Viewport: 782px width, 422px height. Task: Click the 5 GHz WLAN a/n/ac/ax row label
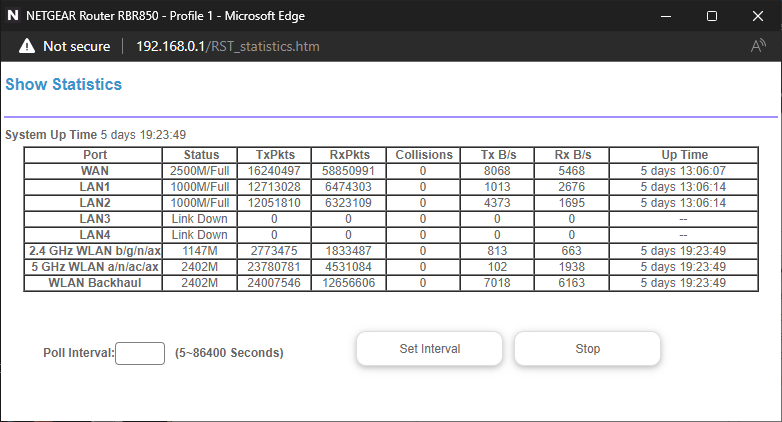[x=94, y=267]
